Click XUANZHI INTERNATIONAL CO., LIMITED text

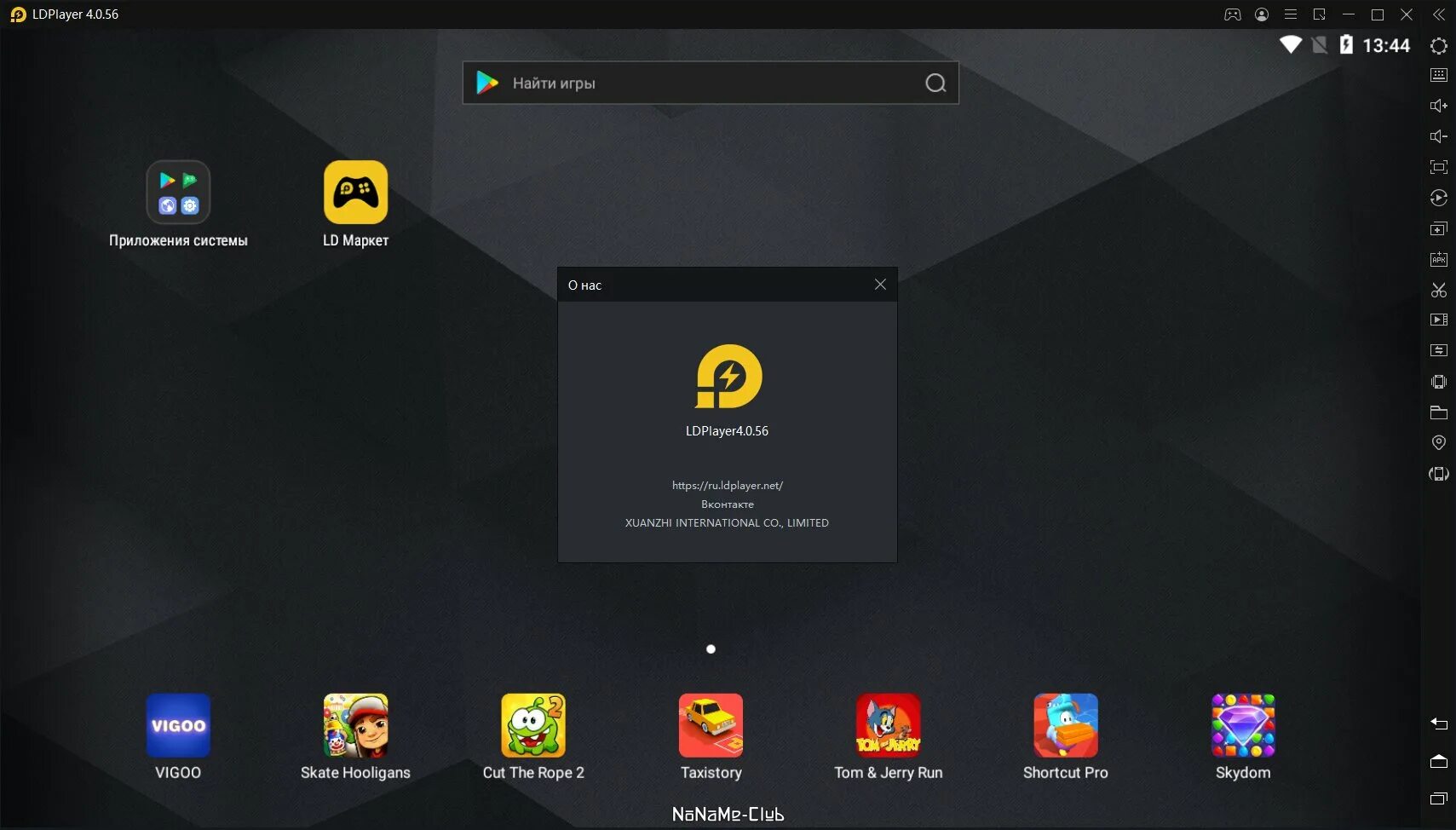click(727, 522)
